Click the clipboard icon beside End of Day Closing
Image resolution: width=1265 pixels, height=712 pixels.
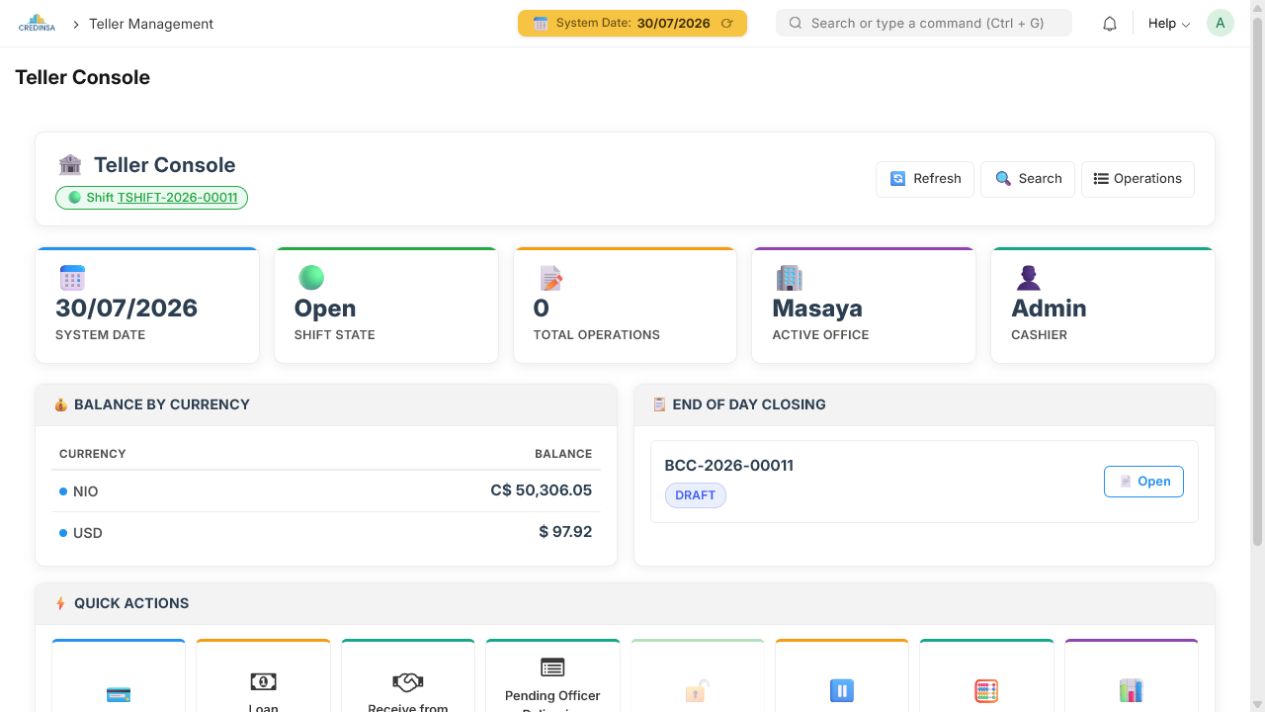click(x=659, y=405)
